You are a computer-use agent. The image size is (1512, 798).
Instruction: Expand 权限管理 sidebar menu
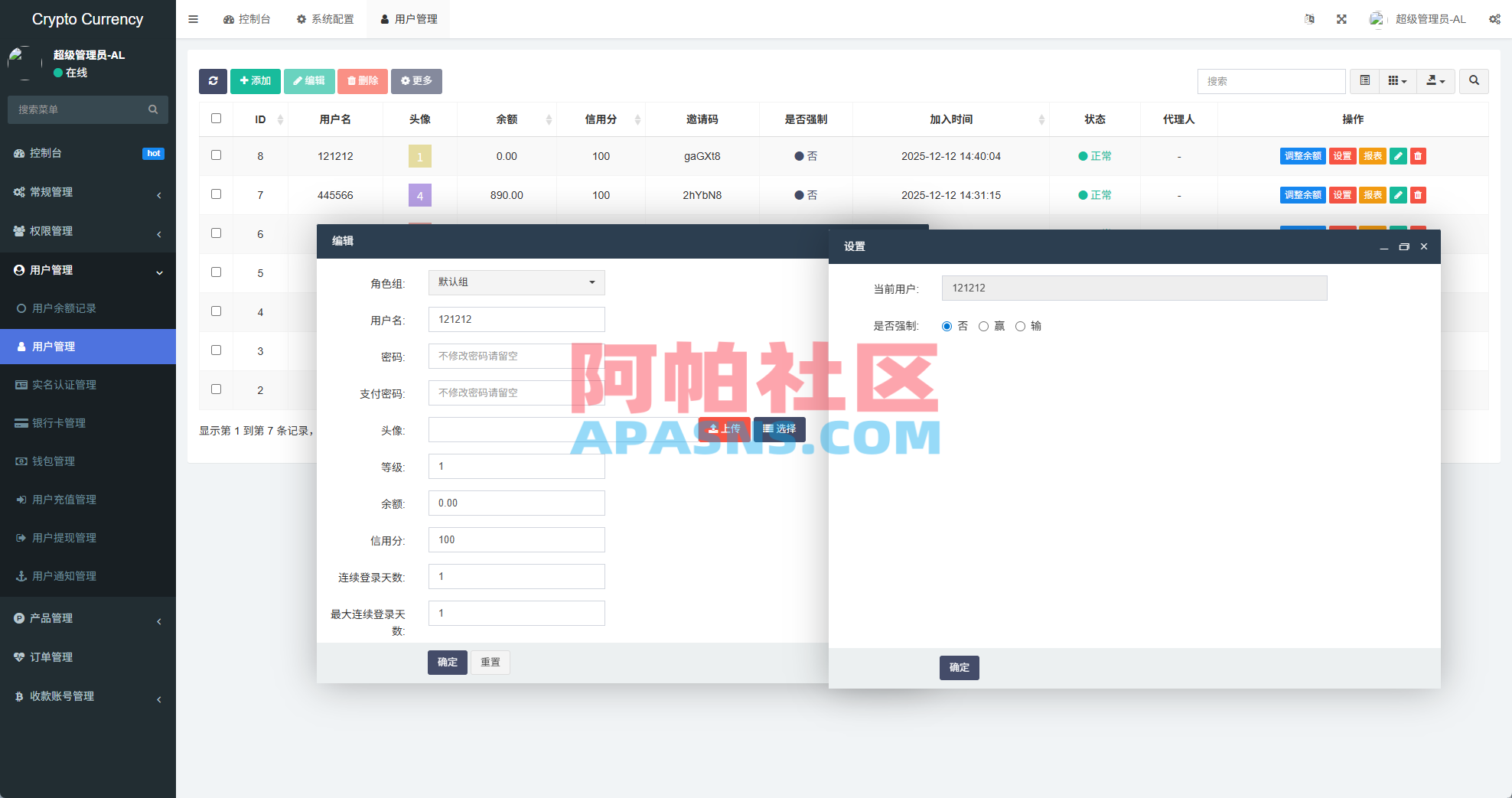pyautogui.click(x=88, y=231)
